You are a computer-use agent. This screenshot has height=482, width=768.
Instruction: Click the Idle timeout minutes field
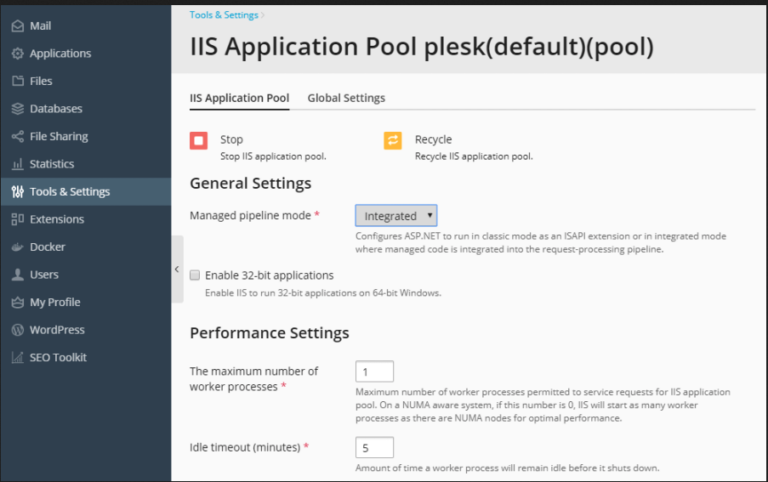tap(374, 447)
